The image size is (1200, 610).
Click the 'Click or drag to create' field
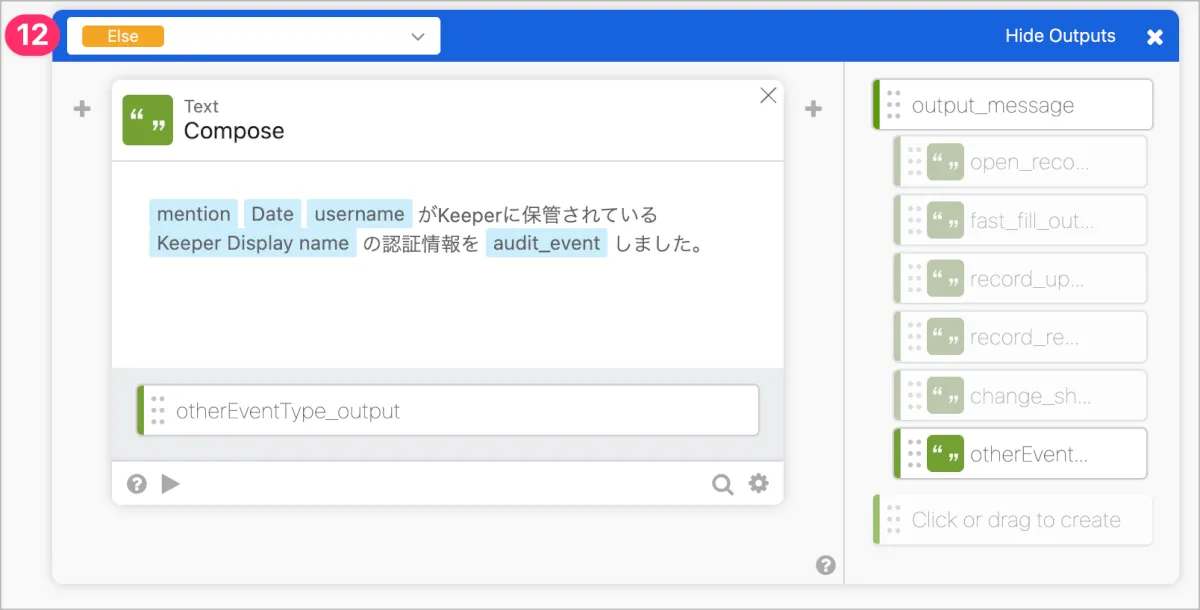pos(1014,520)
